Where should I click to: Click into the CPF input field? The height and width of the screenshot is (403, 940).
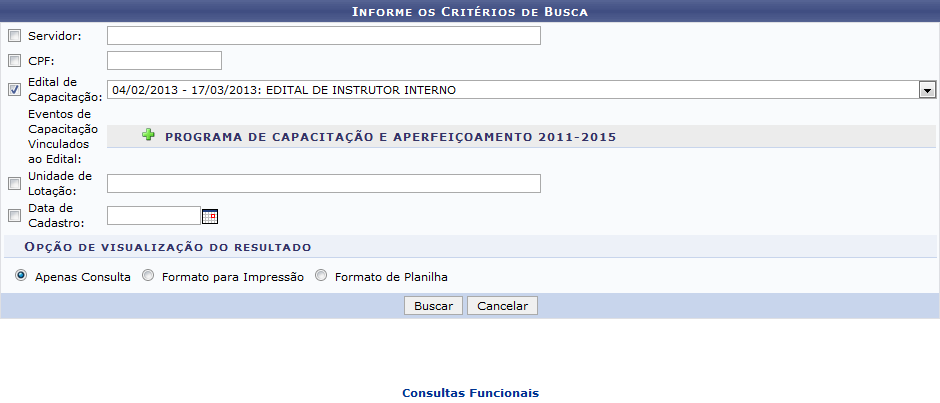pyautogui.click(x=164, y=60)
